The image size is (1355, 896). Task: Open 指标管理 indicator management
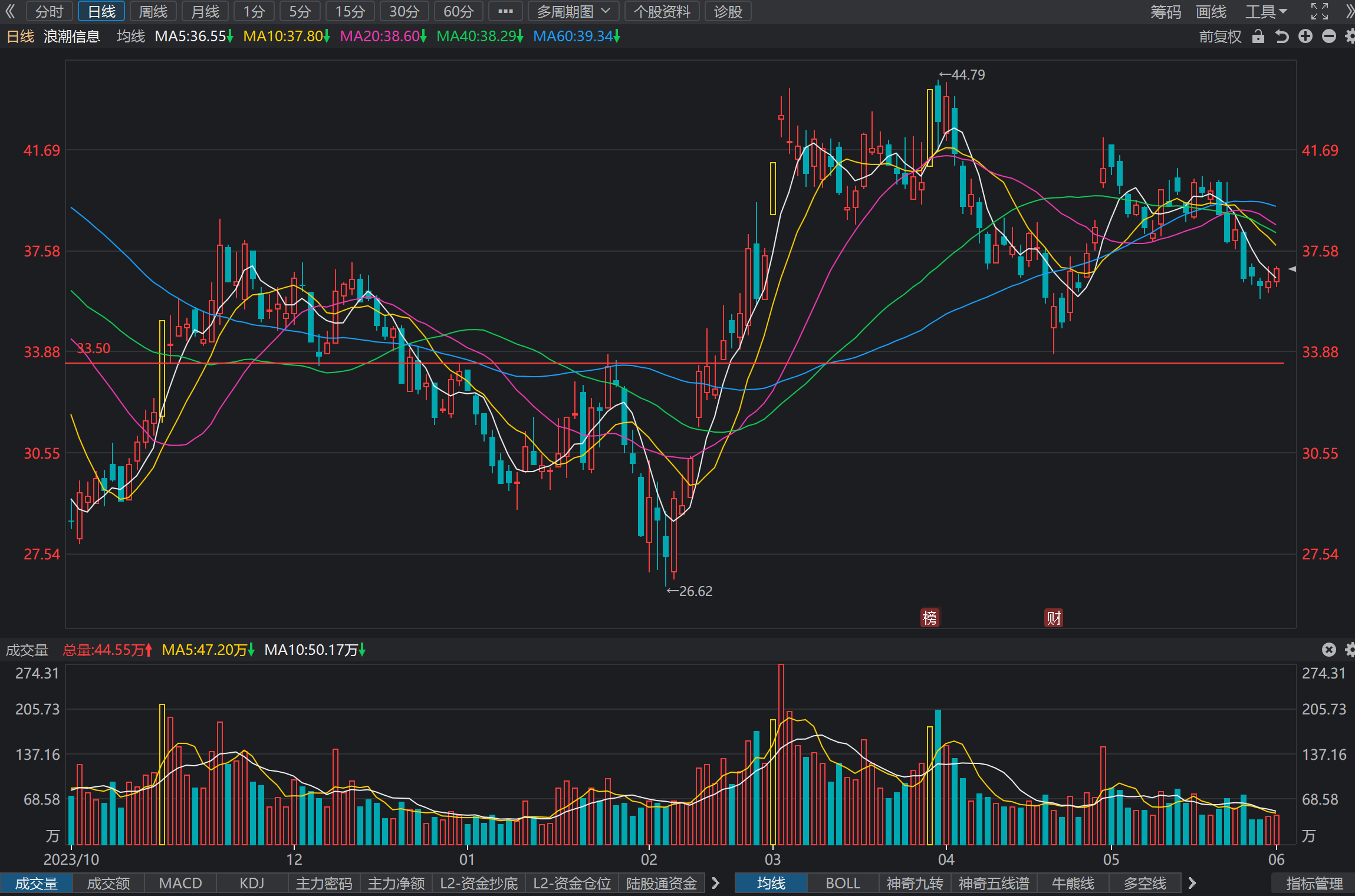1314,884
